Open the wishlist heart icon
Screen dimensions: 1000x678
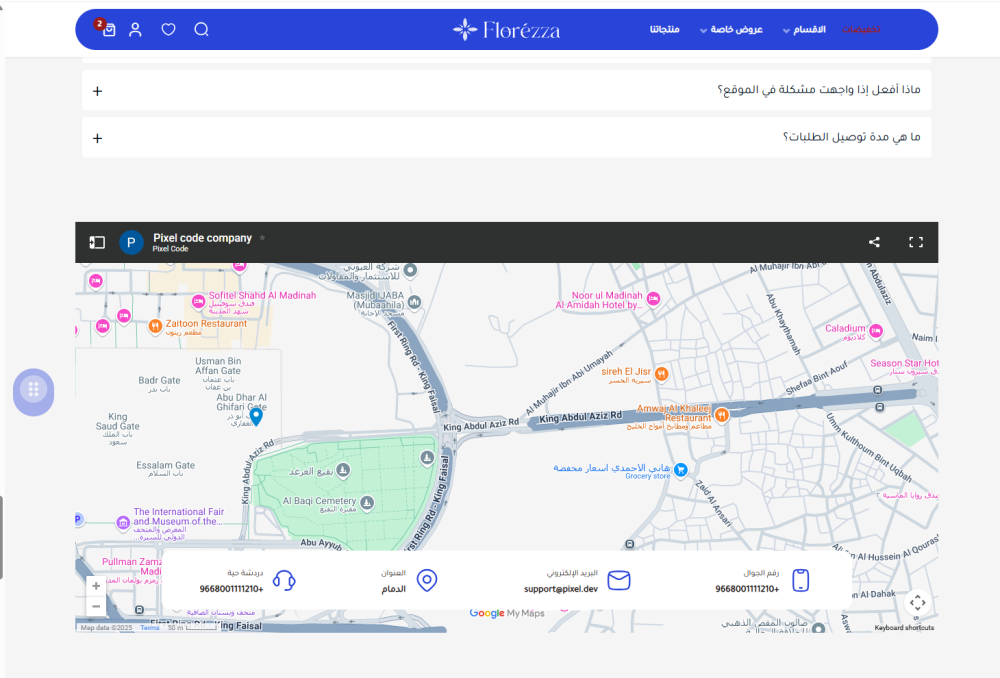tap(168, 30)
